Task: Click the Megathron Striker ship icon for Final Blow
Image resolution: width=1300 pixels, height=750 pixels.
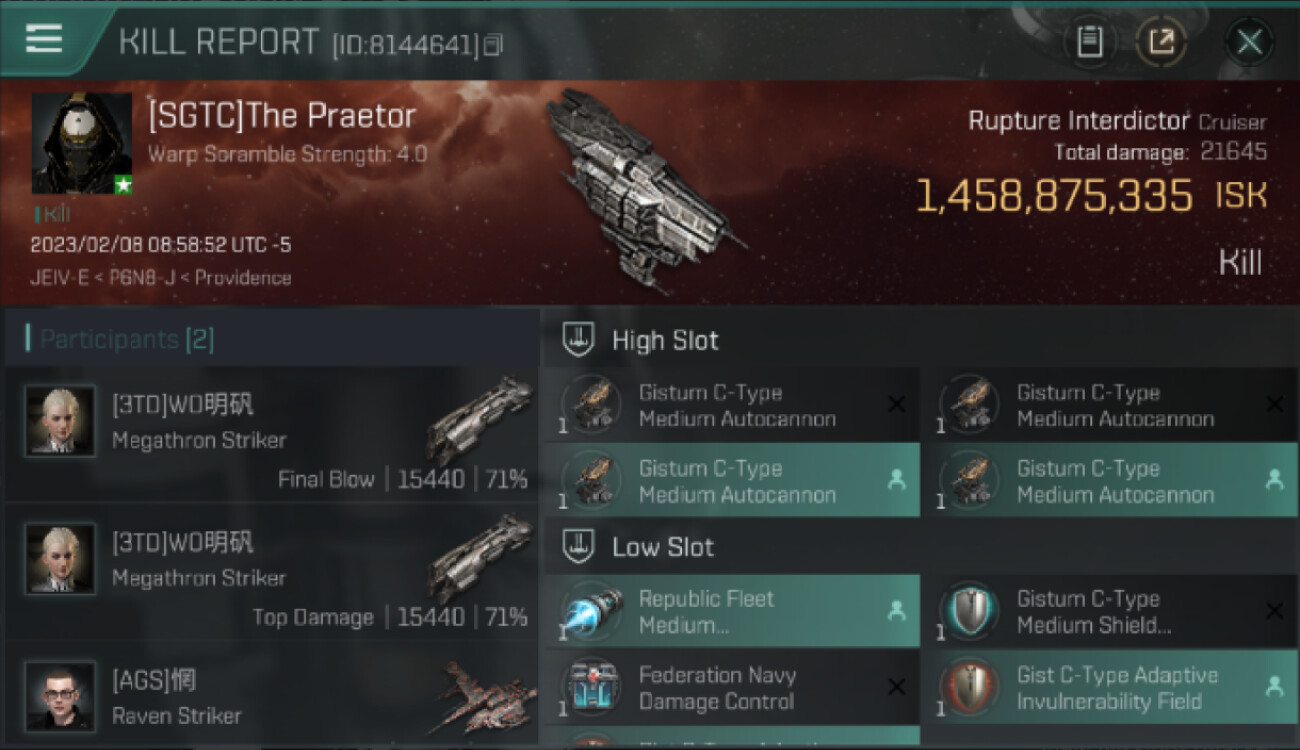Action: (x=480, y=418)
